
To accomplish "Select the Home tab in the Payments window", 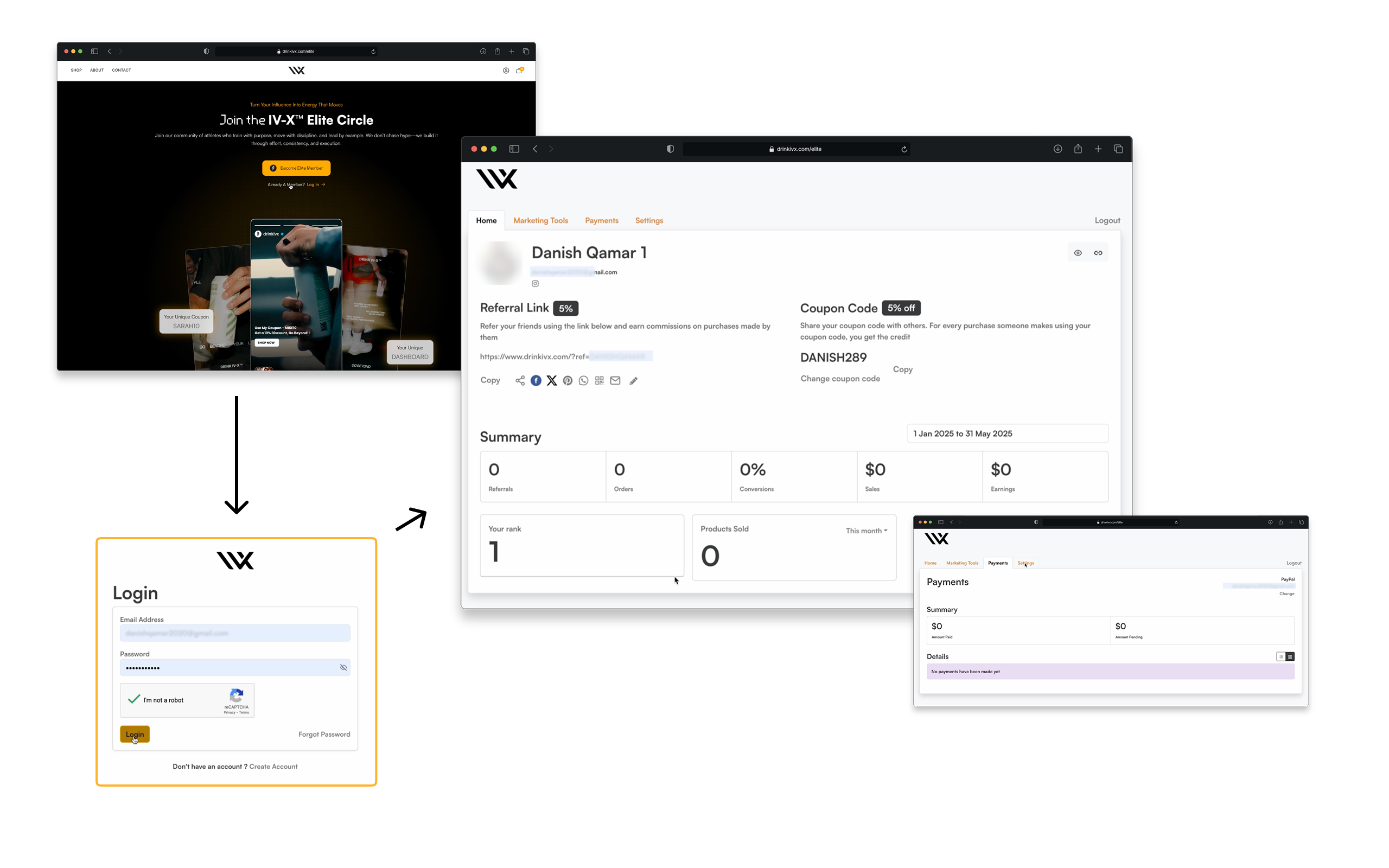I will tap(930, 563).
